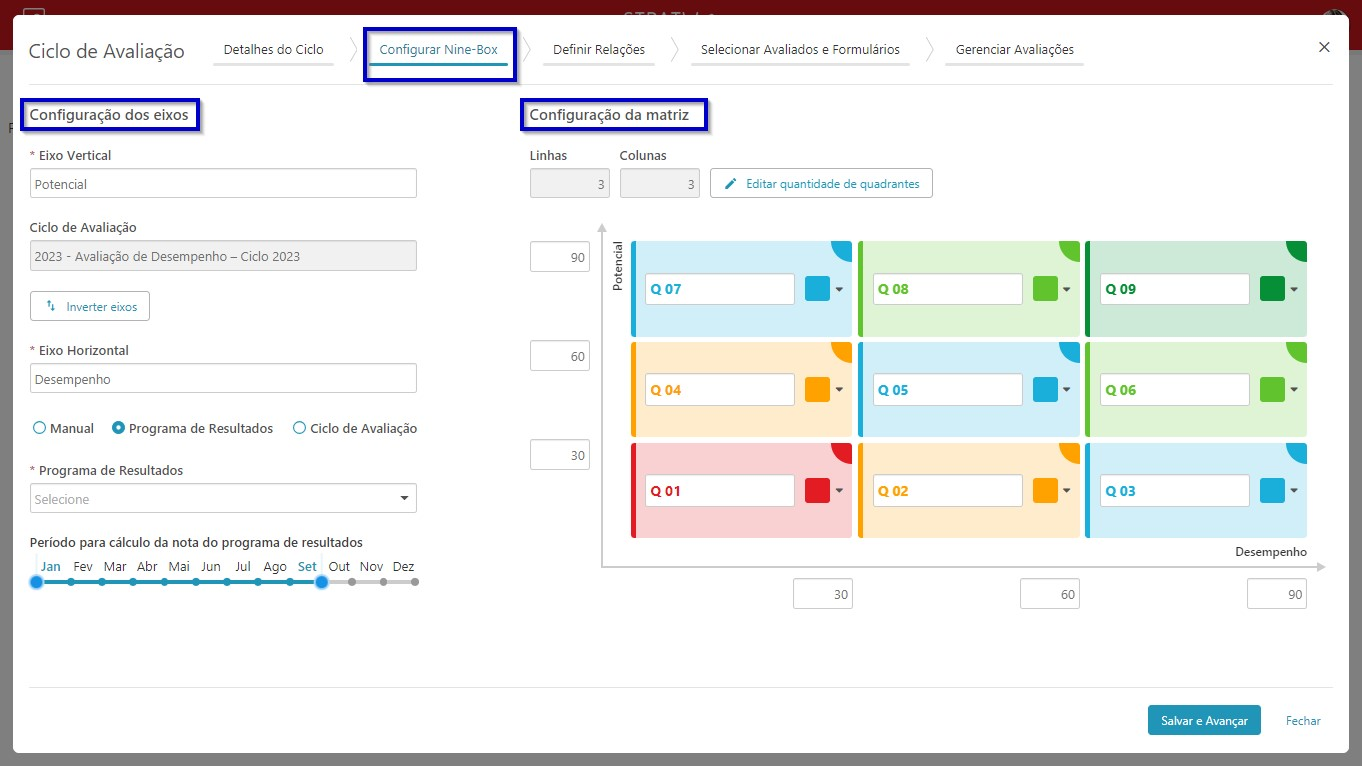The image size is (1362, 766).
Task: Click the blue color swatch of Q 03
Action: [1272, 491]
